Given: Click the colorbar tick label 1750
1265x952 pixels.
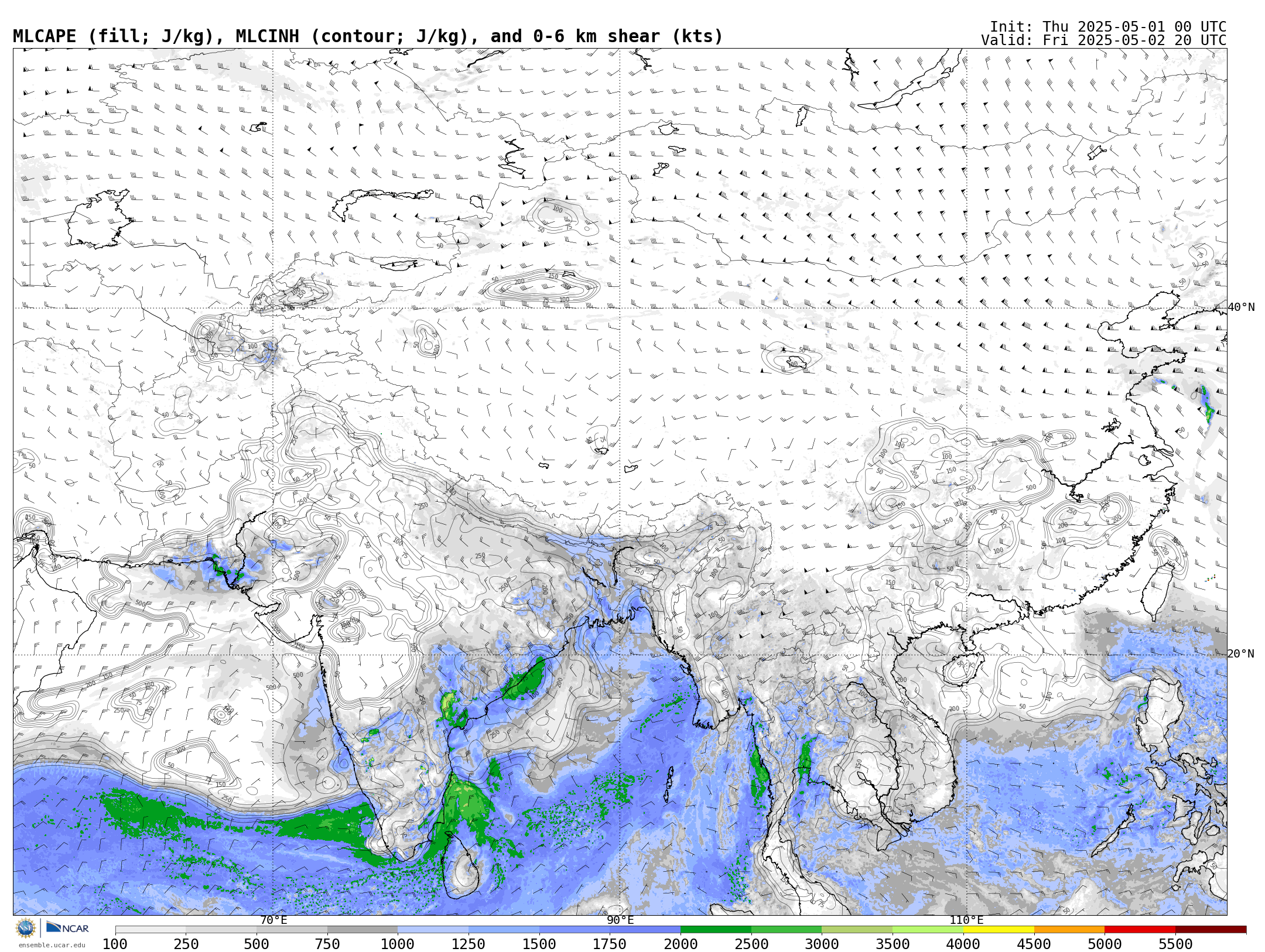Looking at the screenshot, I should 610,944.
